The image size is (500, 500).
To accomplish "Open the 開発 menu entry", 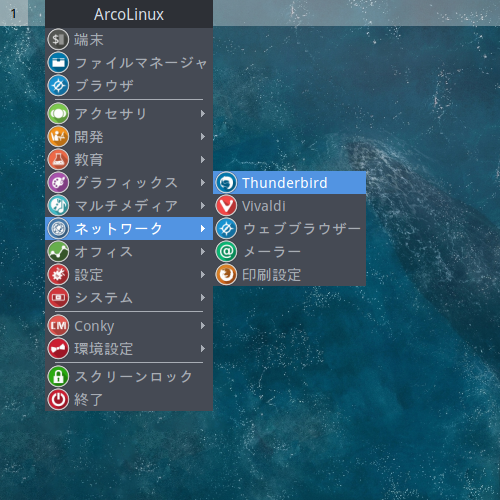I will 129,137.
